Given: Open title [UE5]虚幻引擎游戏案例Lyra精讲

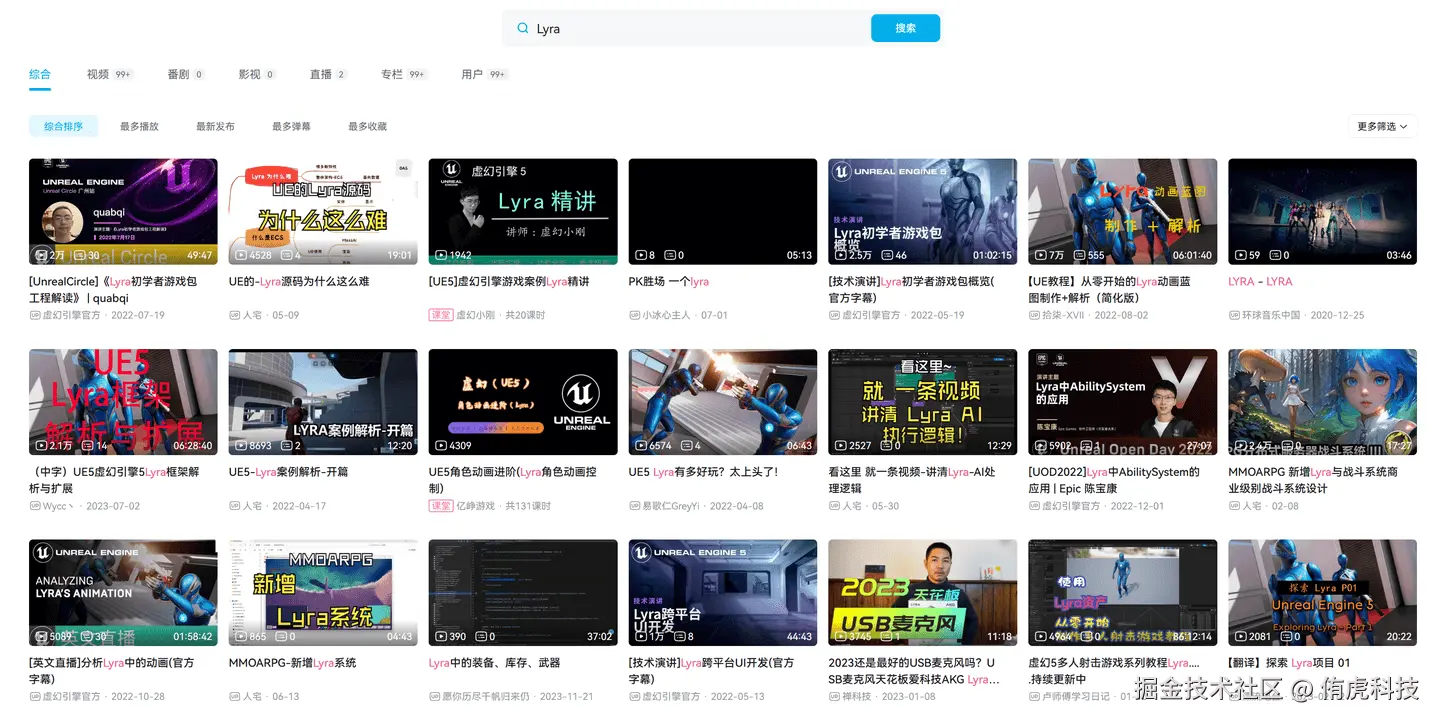Looking at the screenshot, I should click(x=509, y=282).
